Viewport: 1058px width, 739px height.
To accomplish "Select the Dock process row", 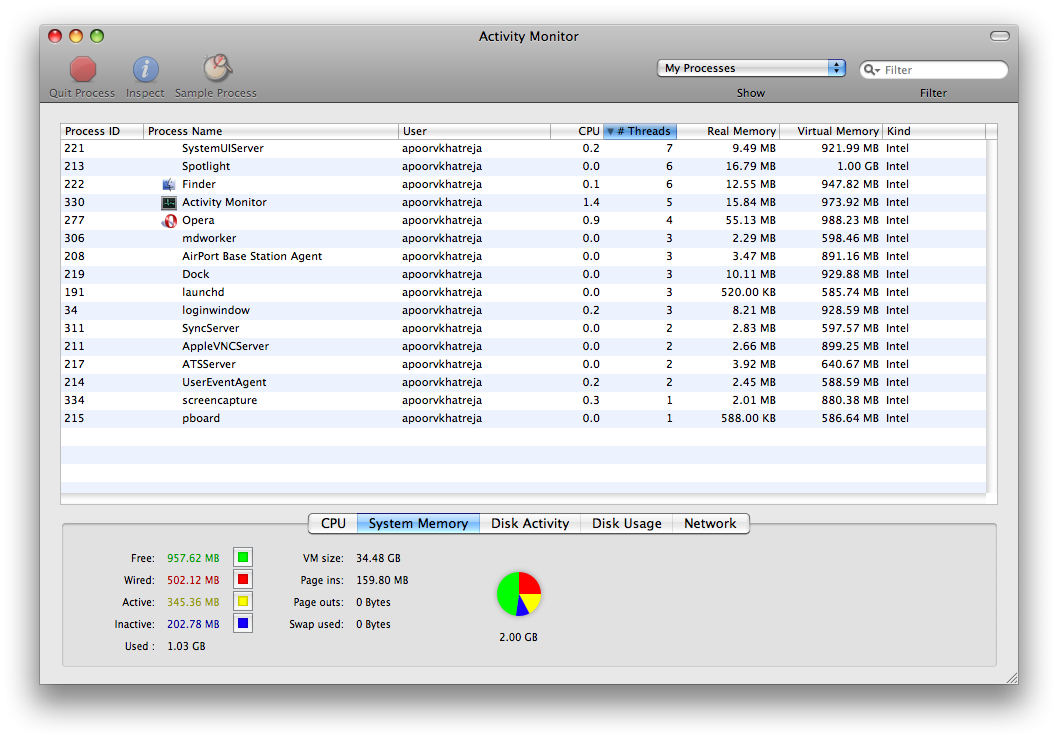I will (x=523, y=275).
